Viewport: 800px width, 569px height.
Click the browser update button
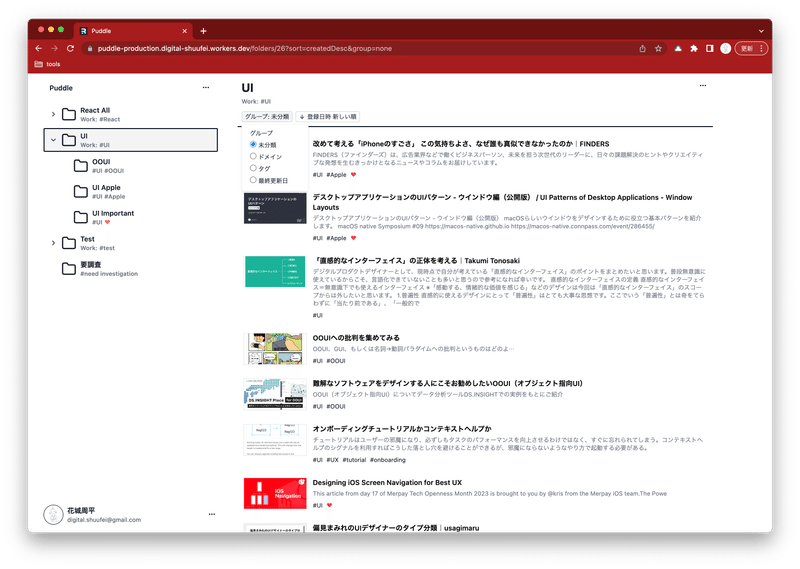tap(752, 48)
